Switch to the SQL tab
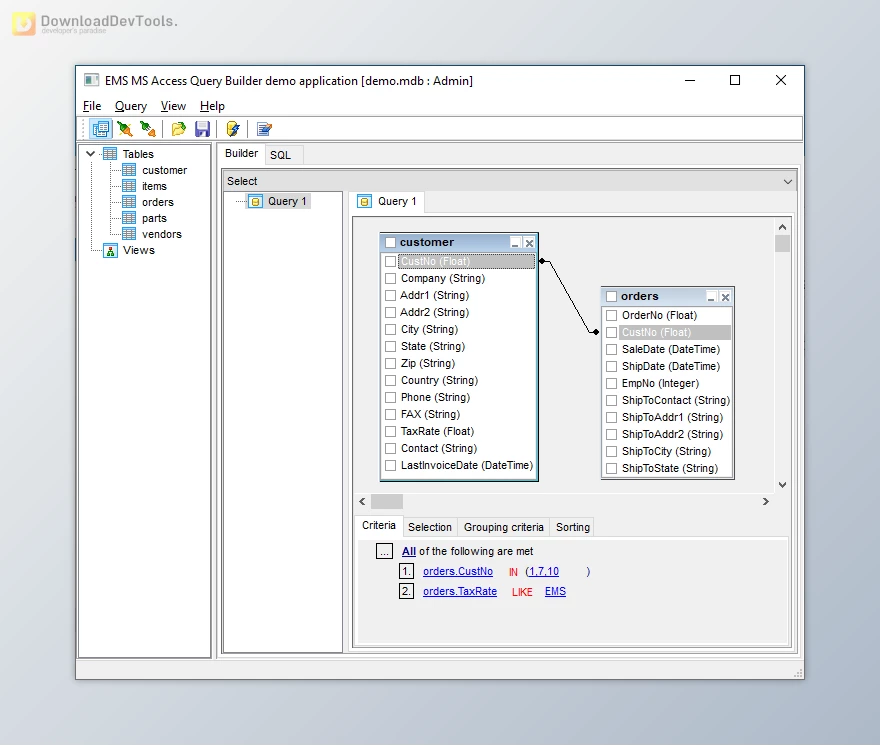Viewport: 880px width, 745px height. pos(281,154)
